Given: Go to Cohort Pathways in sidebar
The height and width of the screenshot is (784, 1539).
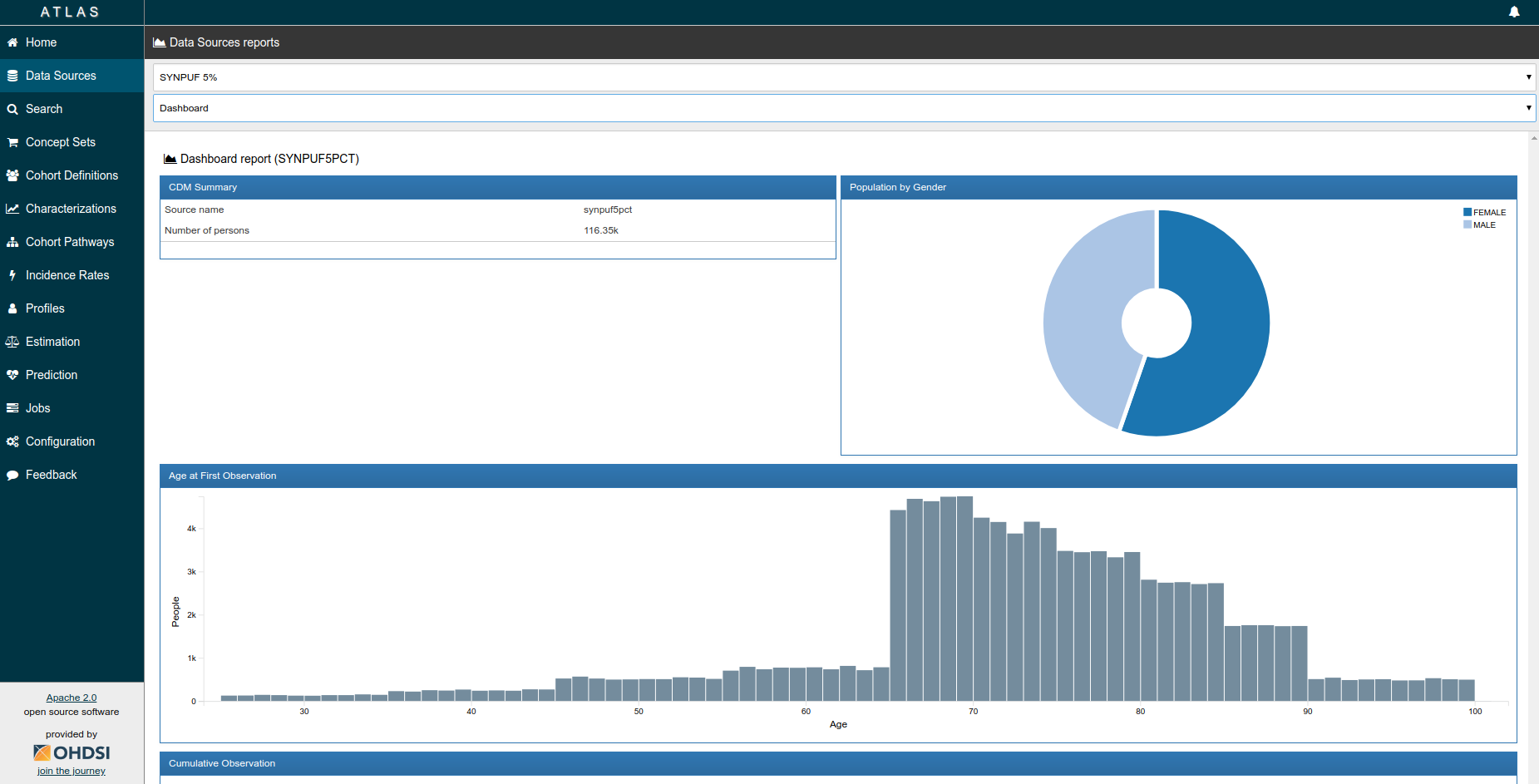Looking at the screenshot, I should point(70,242).
